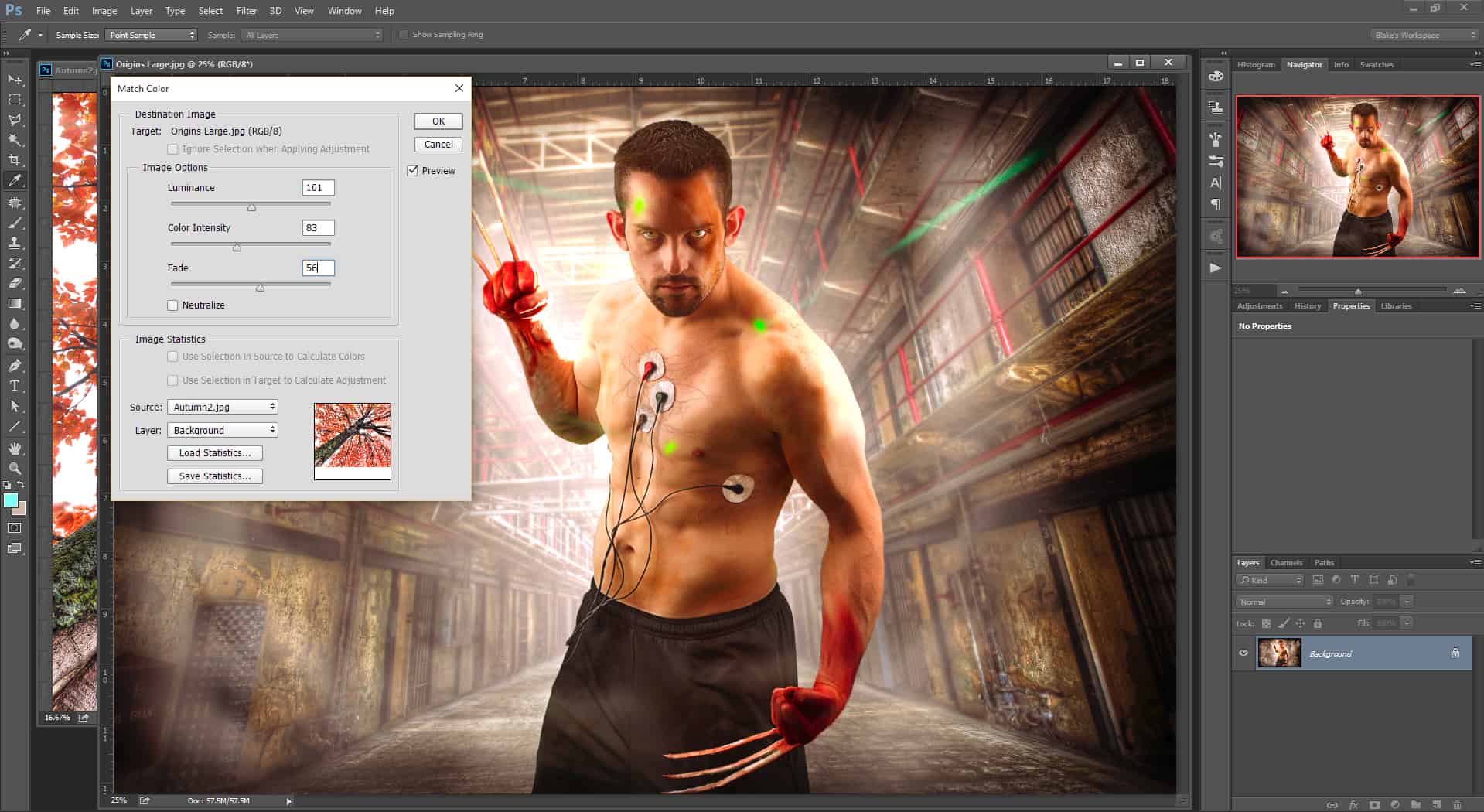Viewport: 1484px width, 812px height.
Task: Select the Eraser tool
Action: 15,283
